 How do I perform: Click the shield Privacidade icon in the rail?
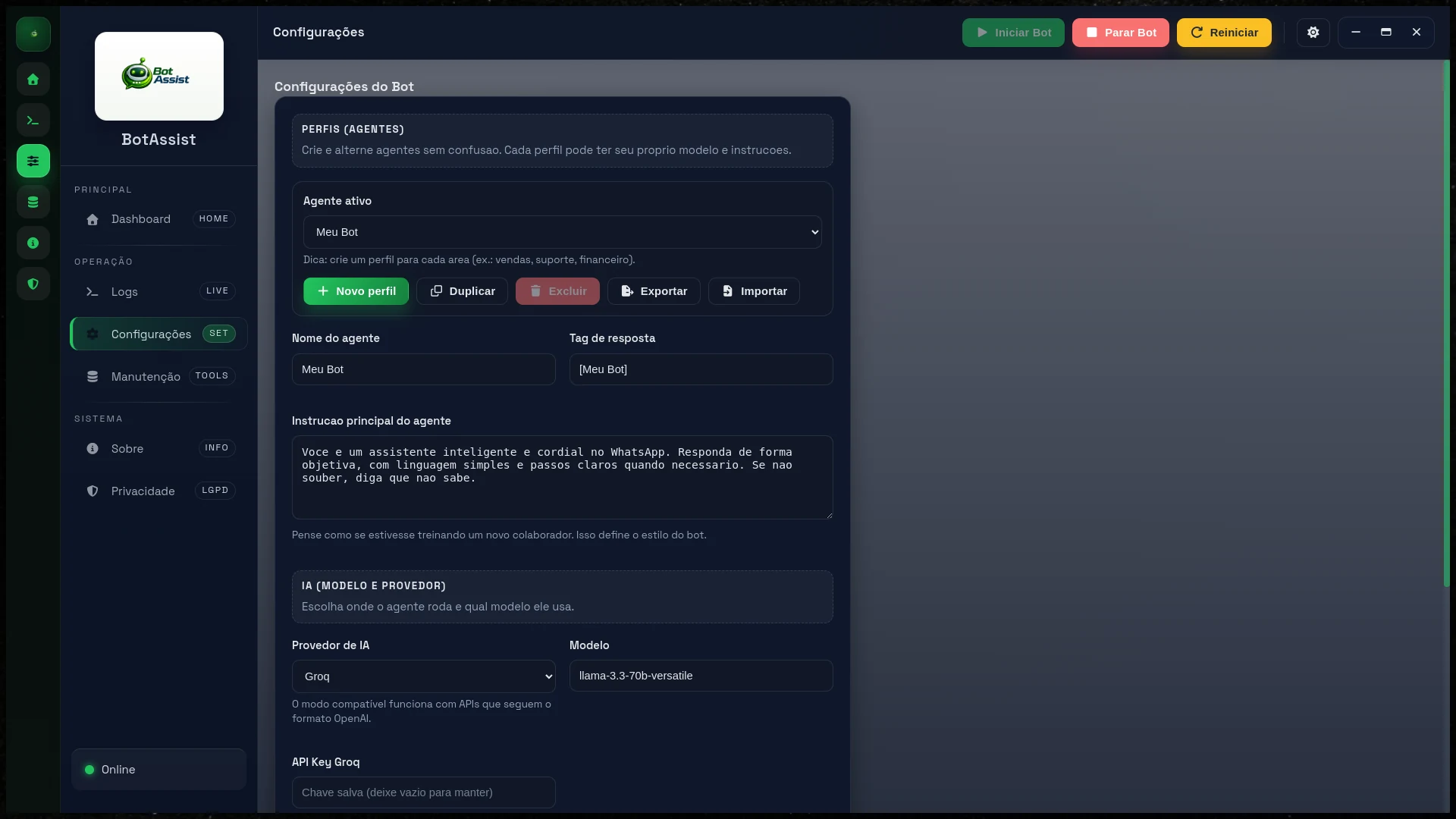pyautogui.click(x=33, y=284)
